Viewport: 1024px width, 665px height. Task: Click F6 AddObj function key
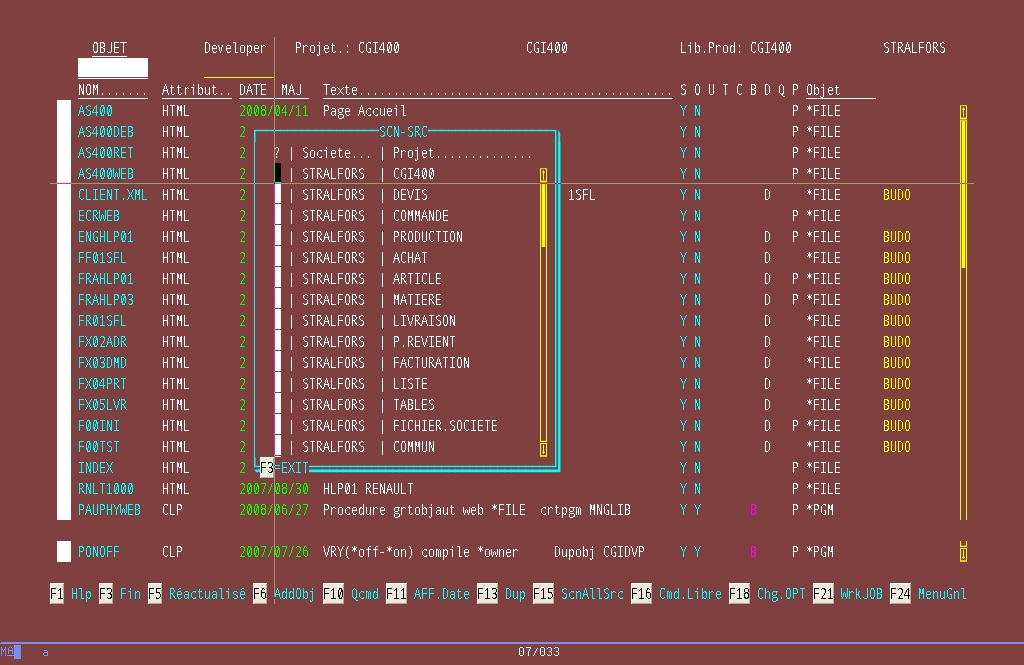tap(284, 594)
